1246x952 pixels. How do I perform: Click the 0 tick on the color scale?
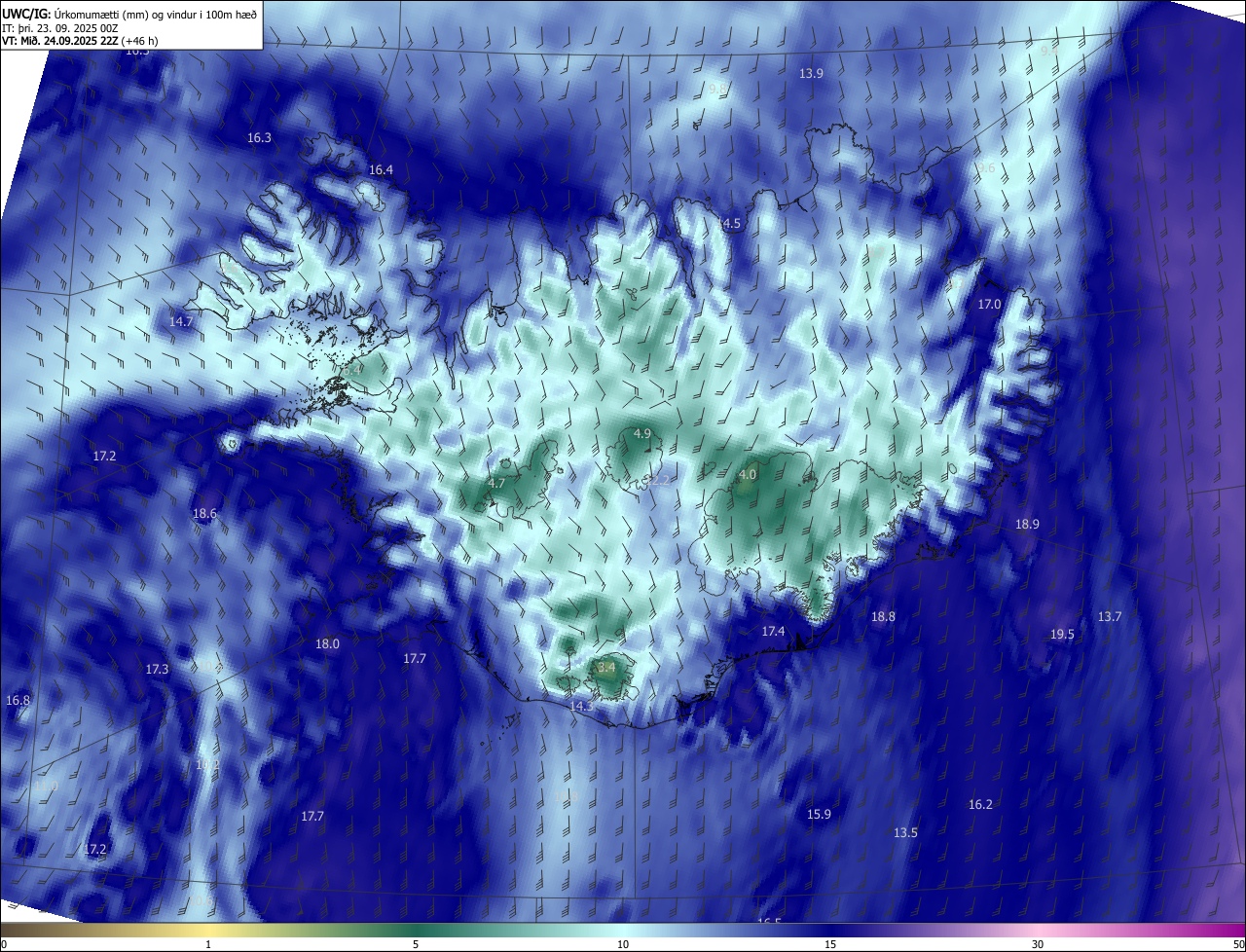coord(4,945)
